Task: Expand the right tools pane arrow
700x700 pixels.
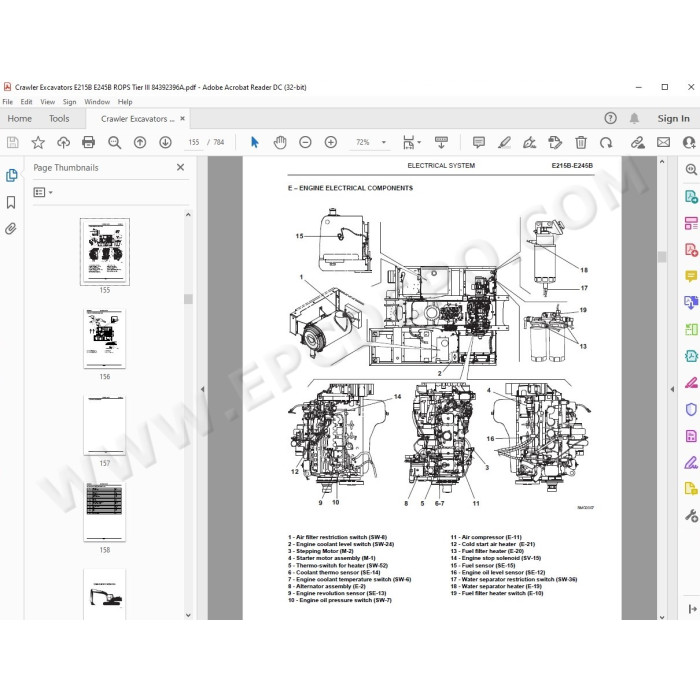Action: (692, 608)
